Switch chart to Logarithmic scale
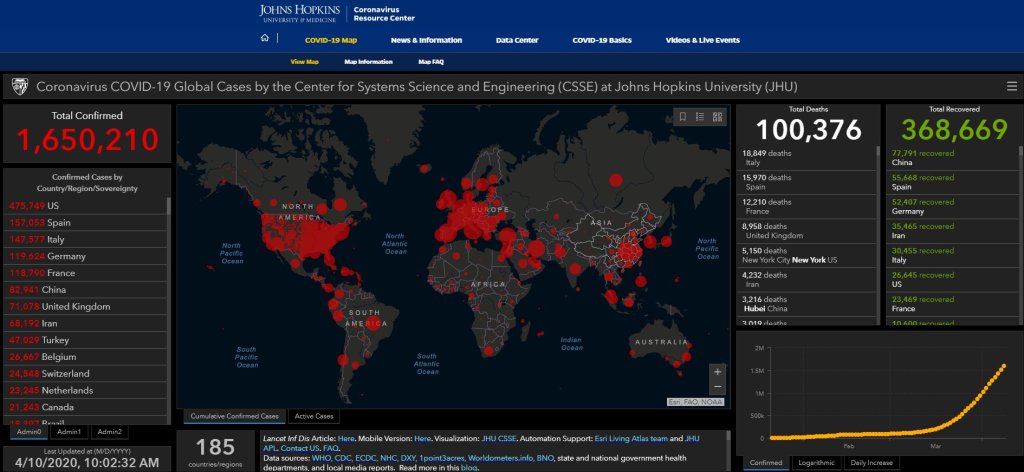The image size is (1024, 472). point(818,463)
